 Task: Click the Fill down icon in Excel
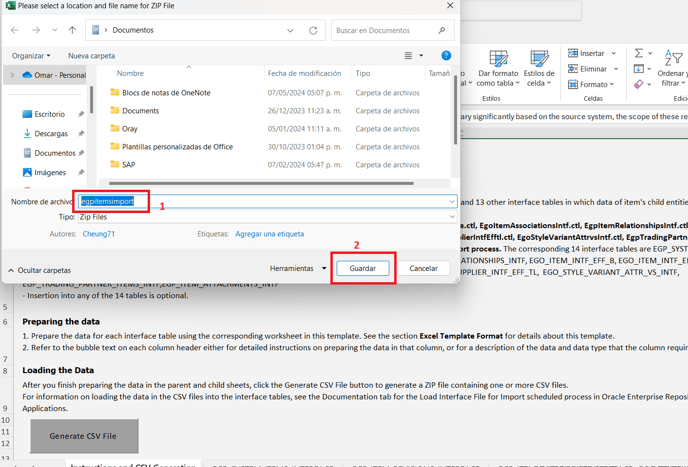click(639, 69)
